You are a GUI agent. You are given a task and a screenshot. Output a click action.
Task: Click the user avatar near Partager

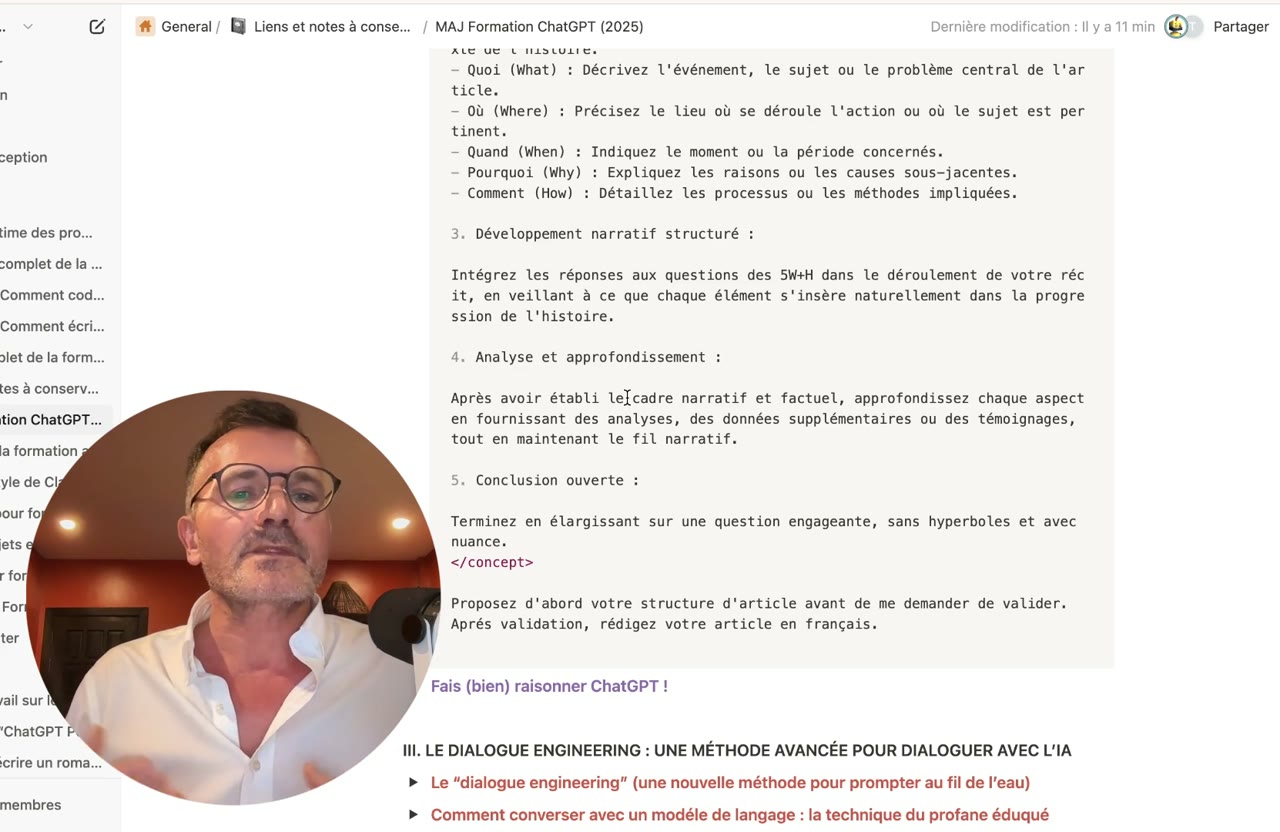tap(1176, 27)
